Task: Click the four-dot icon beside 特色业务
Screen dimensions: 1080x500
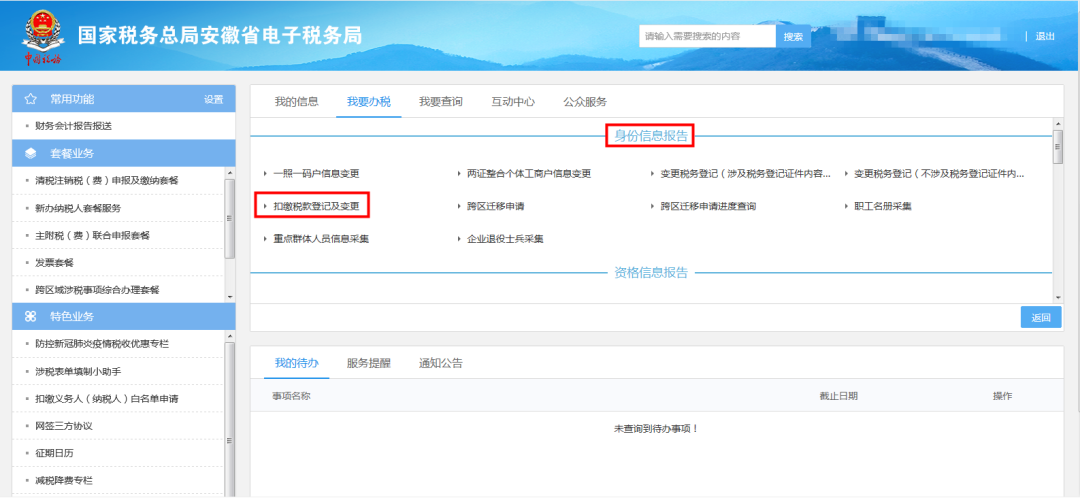Action: click(x=30, y=316)
